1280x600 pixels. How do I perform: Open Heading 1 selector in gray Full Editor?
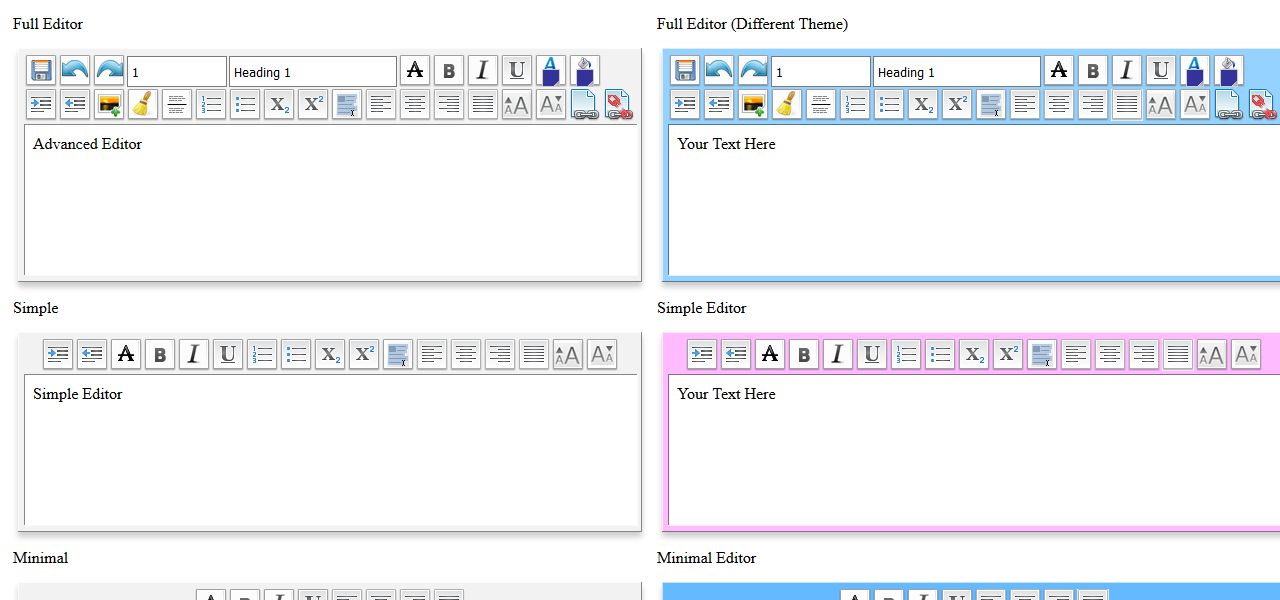[313, 71]
